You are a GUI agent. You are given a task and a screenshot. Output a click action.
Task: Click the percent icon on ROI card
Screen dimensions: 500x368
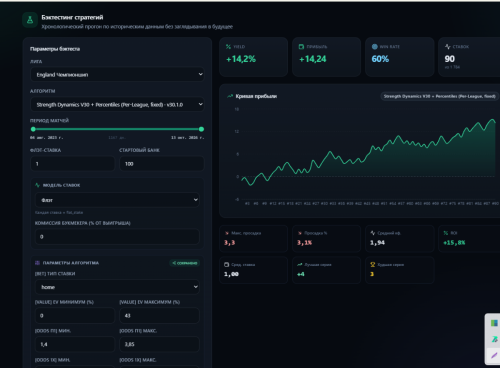[446, 233]
